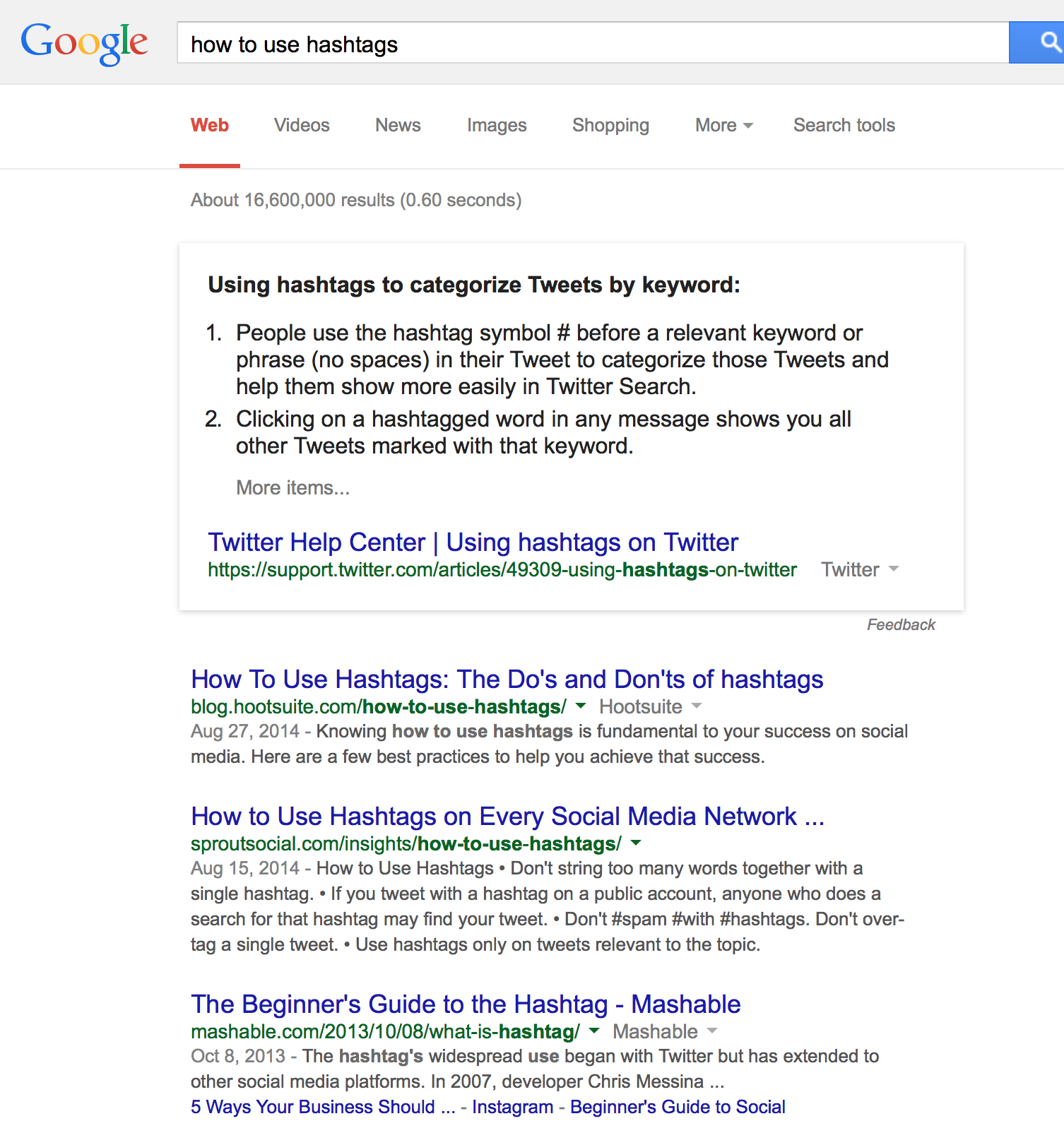Switch to the Images tab
This screenshot has height=1133, width=1064.
(x=497, y=126)
